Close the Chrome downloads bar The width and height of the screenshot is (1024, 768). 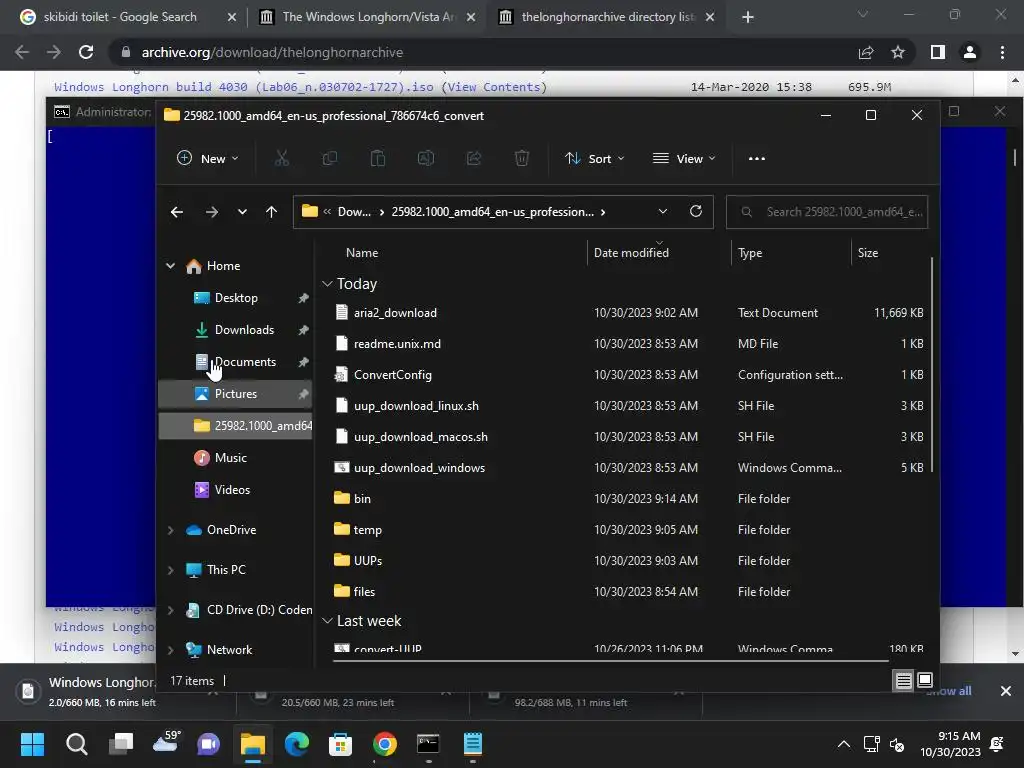pos(1006,691)
